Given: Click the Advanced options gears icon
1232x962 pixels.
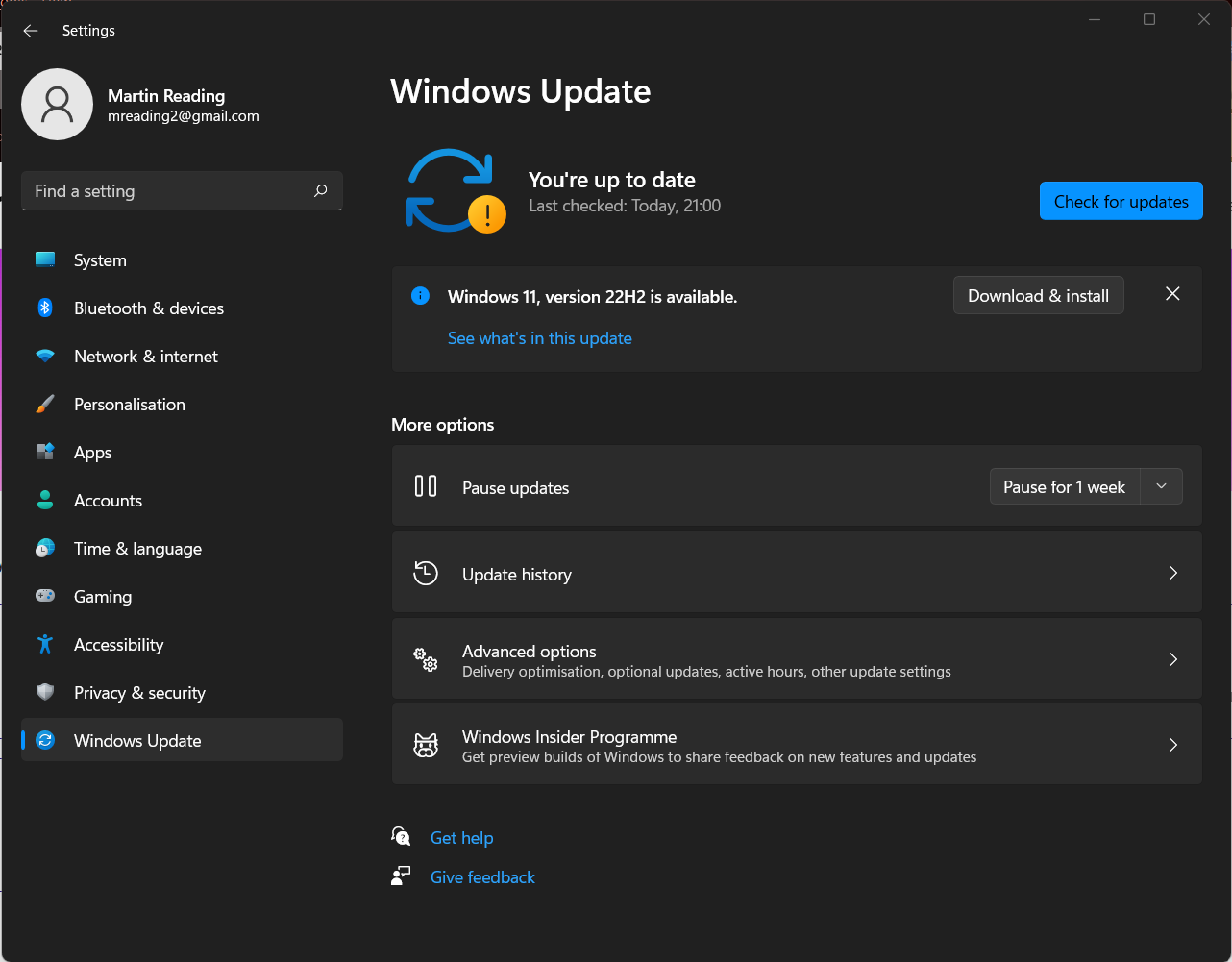Looking at the screenshot, I should pyautogui.click(x=426, y=659).
